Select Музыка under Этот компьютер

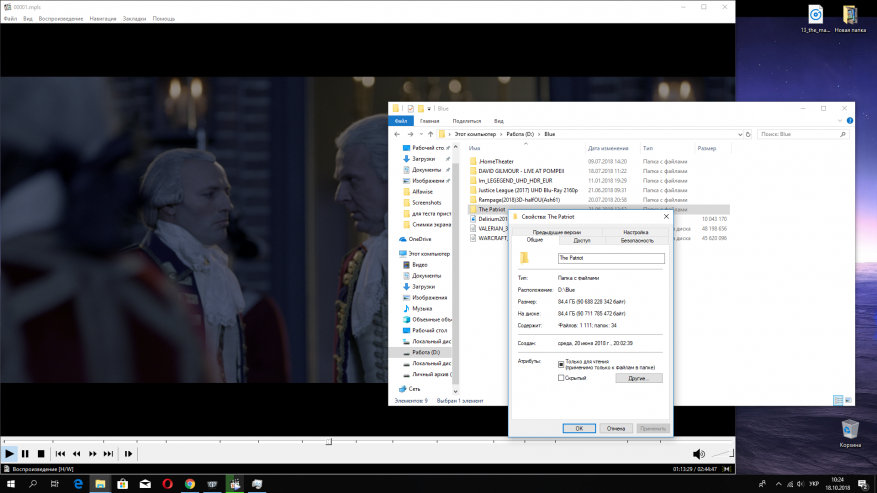422,308
